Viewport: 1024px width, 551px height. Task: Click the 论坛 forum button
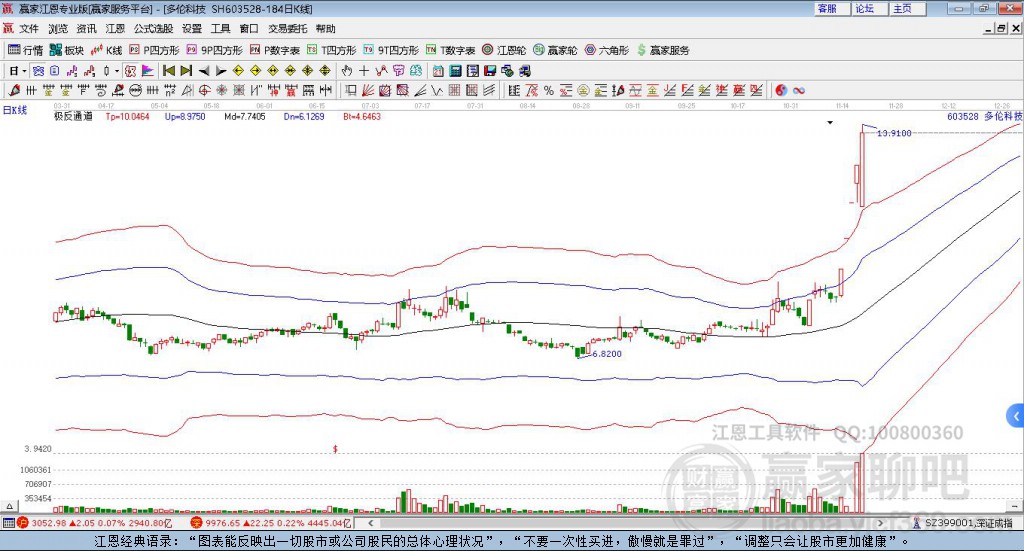[x=869, y=8]
